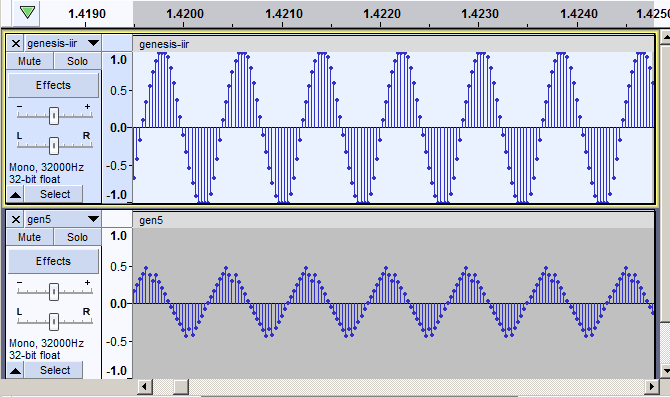Click Select button on genesis-iir track

[x=54, y=194]
